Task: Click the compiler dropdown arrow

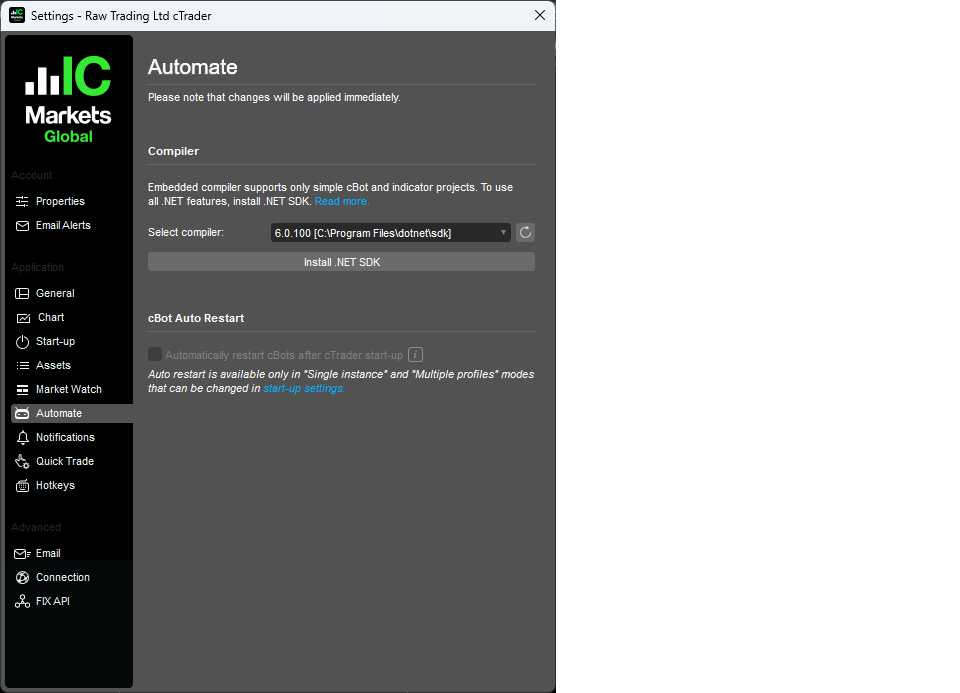Action: [x=503, y=233]
